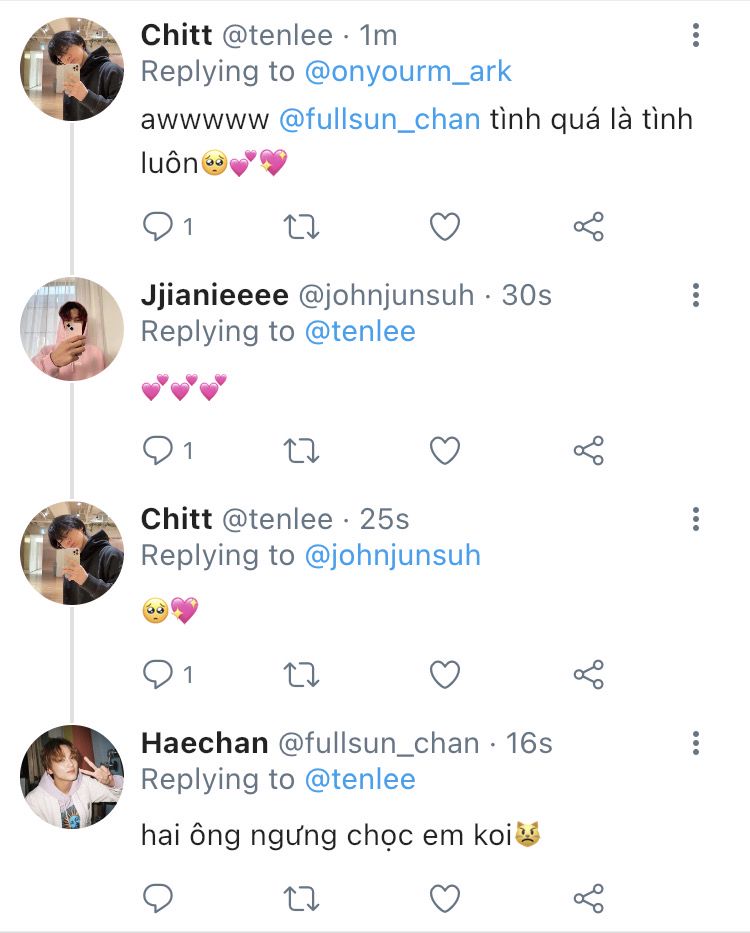Retweet Haechan's tweet
The height and width of the screenshot is (933, 750).
301,899
